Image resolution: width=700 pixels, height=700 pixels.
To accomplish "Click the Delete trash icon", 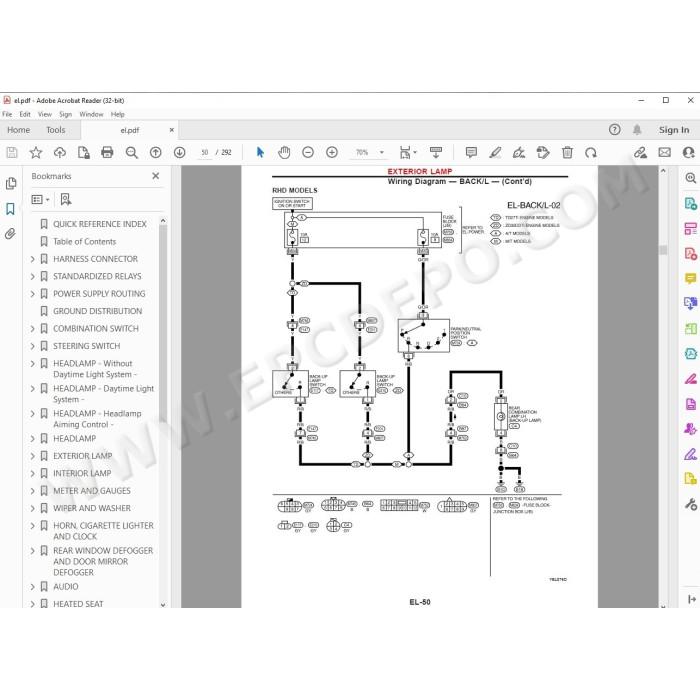I will (567, 153).
